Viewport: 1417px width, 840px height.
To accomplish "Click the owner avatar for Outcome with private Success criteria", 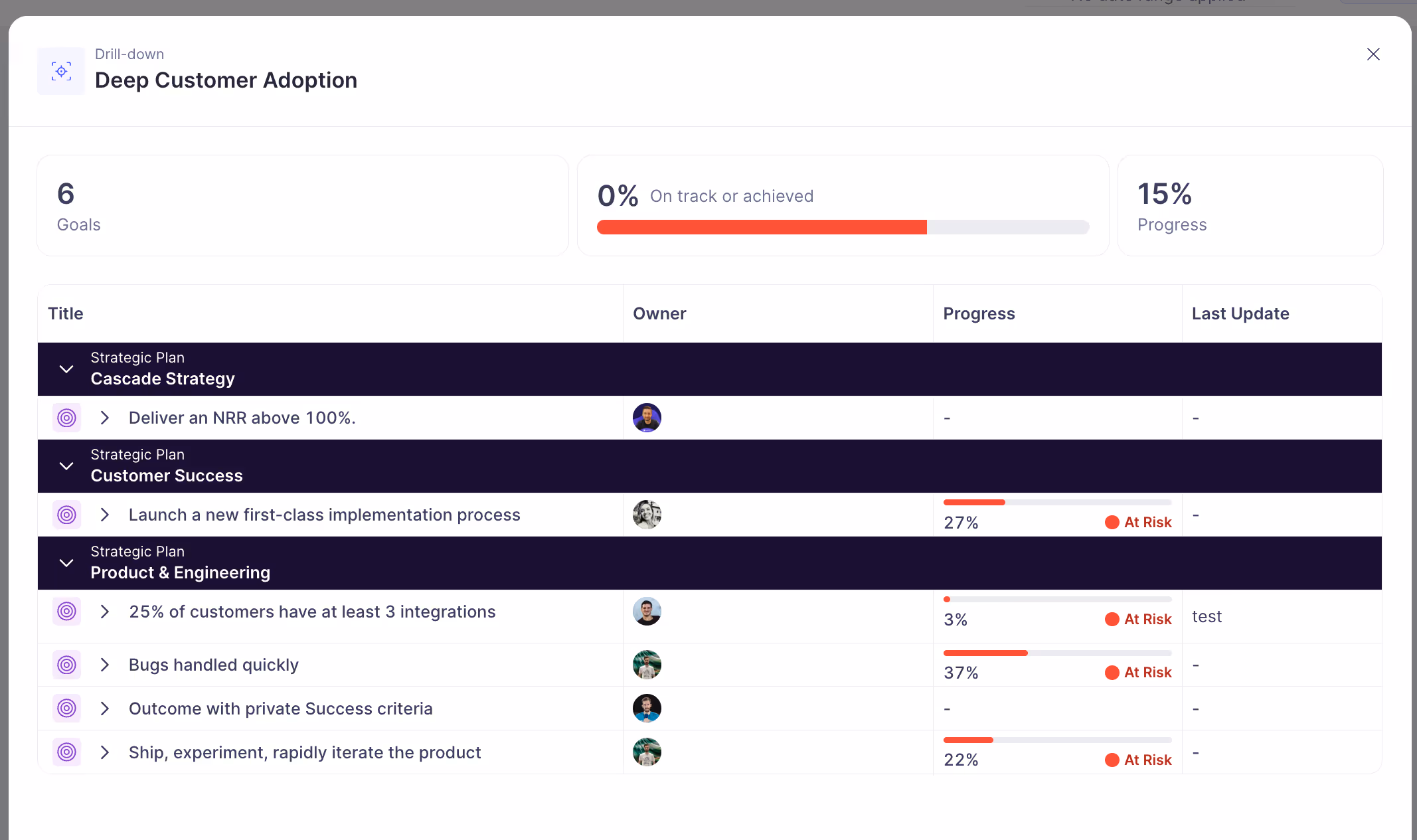I will pyautogui.click(x=647, y=709).
